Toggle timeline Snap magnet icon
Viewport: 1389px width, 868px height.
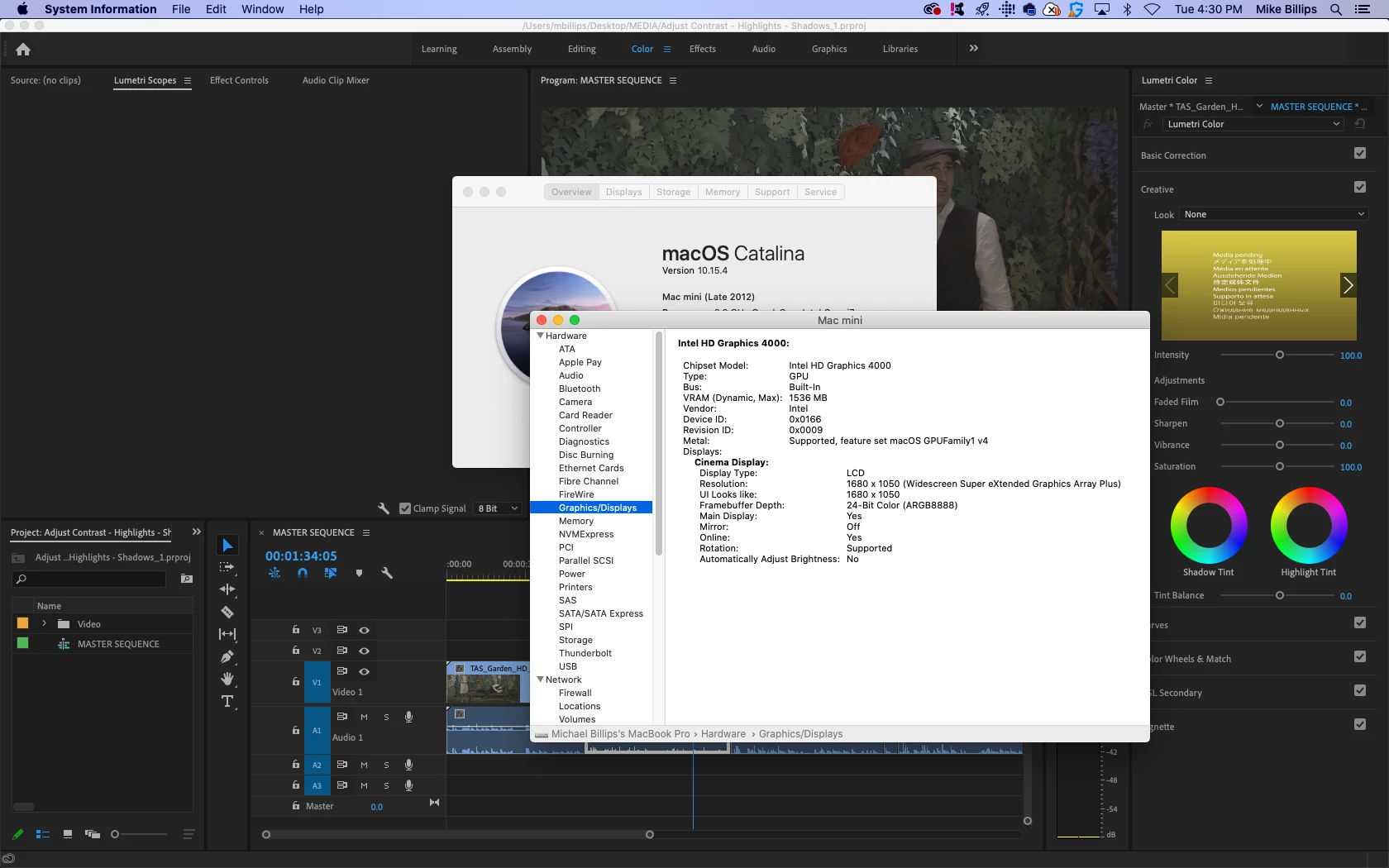click(x=303, y=573)
